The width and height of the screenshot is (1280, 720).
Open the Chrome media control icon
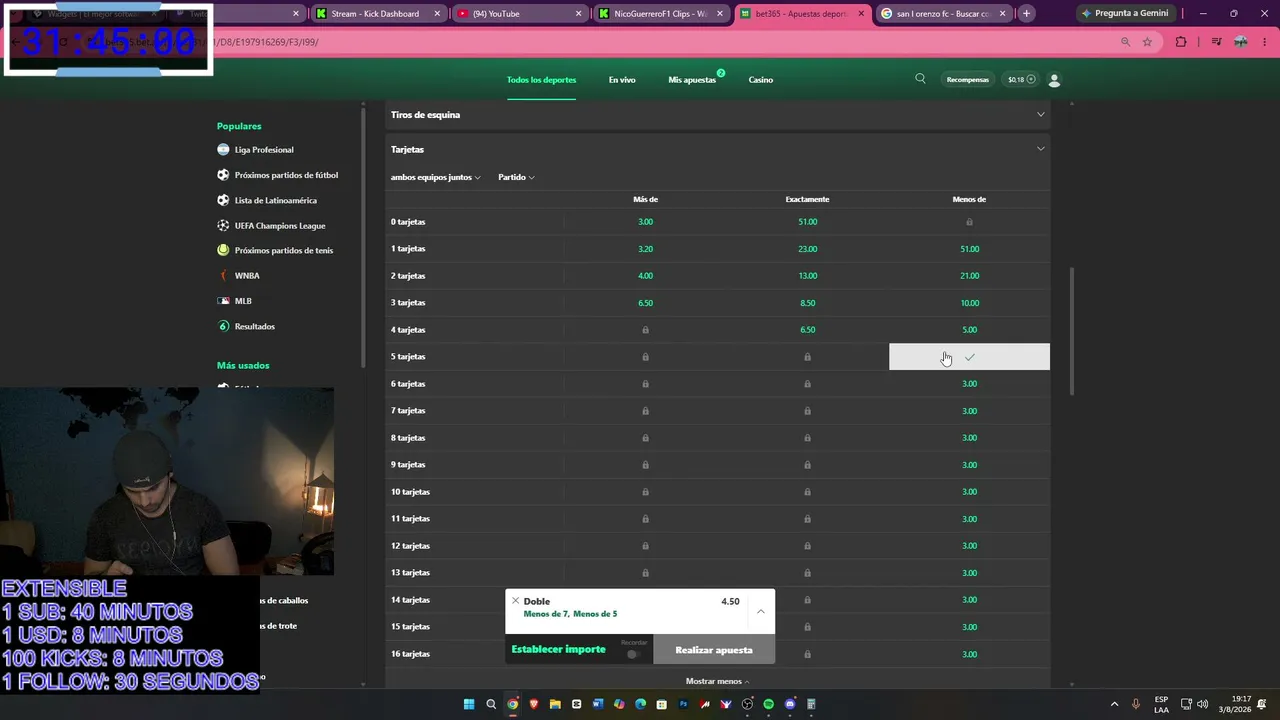(x=1216, y=42)
